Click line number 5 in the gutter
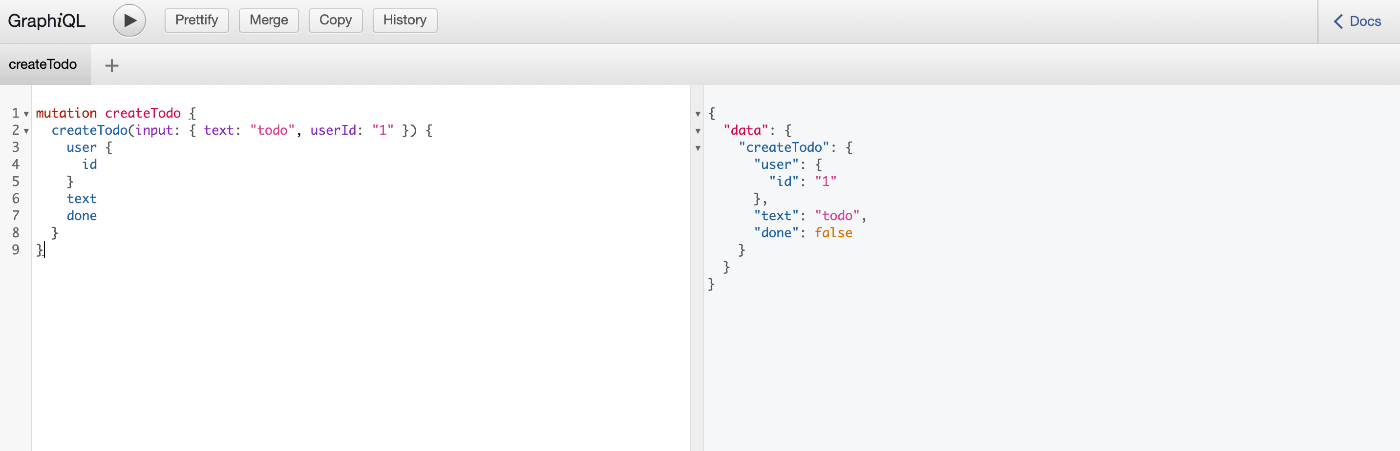 (x=16, y=181)
